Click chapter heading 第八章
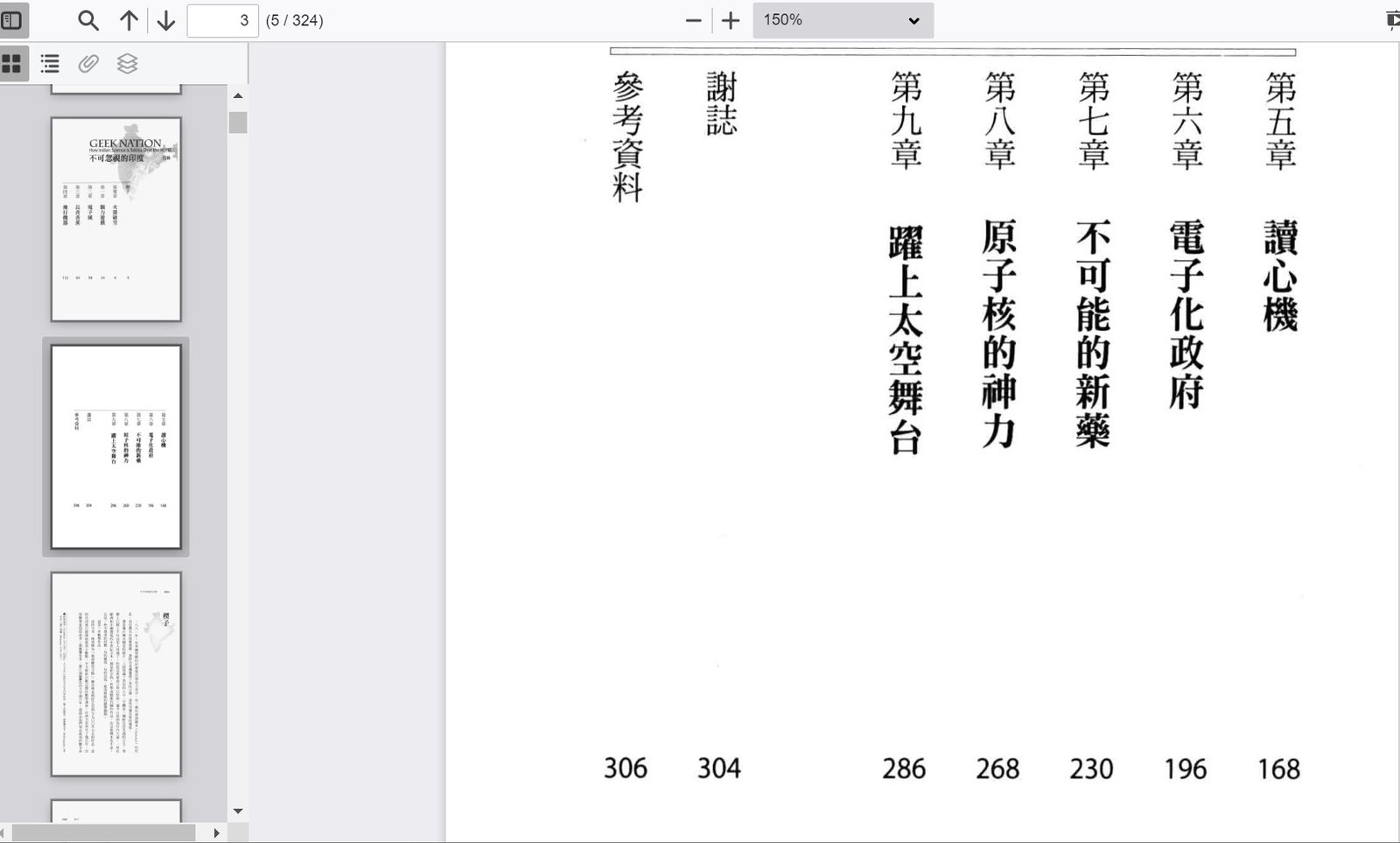1400x843 pixels. tap(999, 121)
